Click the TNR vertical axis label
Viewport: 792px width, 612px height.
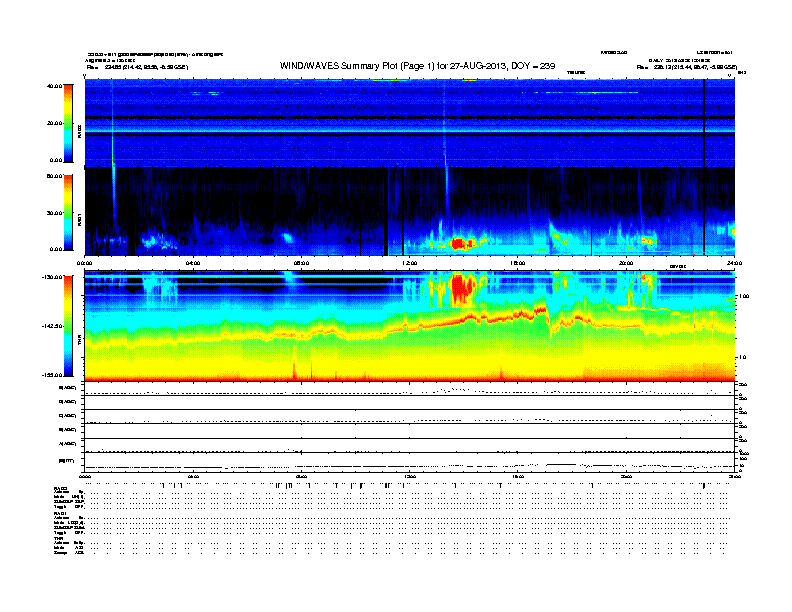pyautogui.click(x=80, y=340)
